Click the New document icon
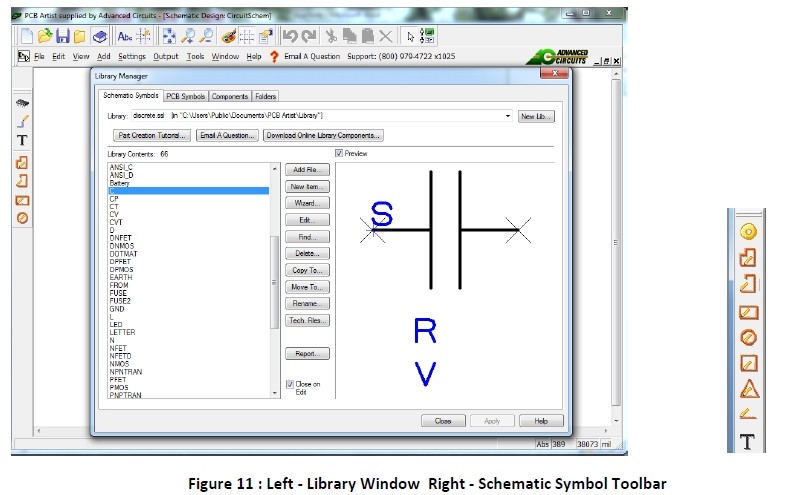 (27, 35)
